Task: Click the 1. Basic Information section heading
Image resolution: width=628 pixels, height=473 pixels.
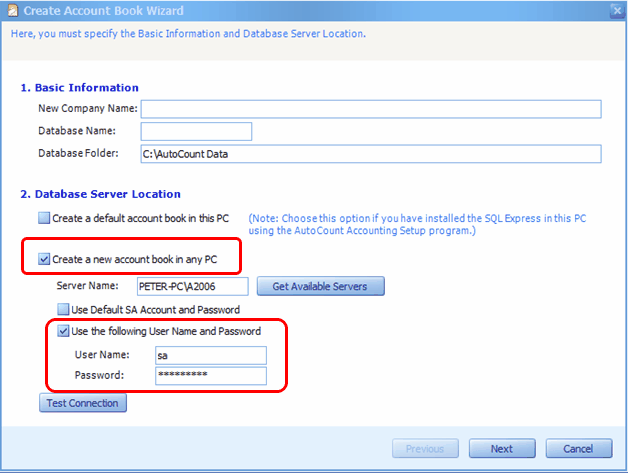Action: (x=79, y=88)
